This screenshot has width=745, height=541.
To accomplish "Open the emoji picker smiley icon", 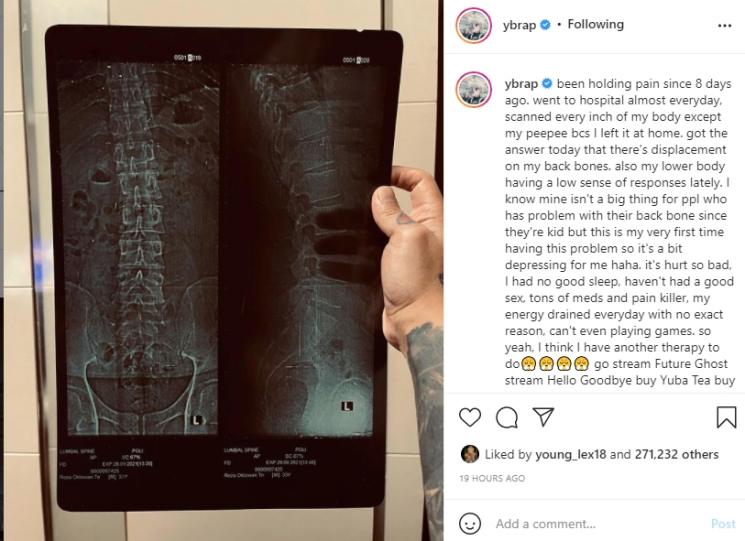I will 470,524.
